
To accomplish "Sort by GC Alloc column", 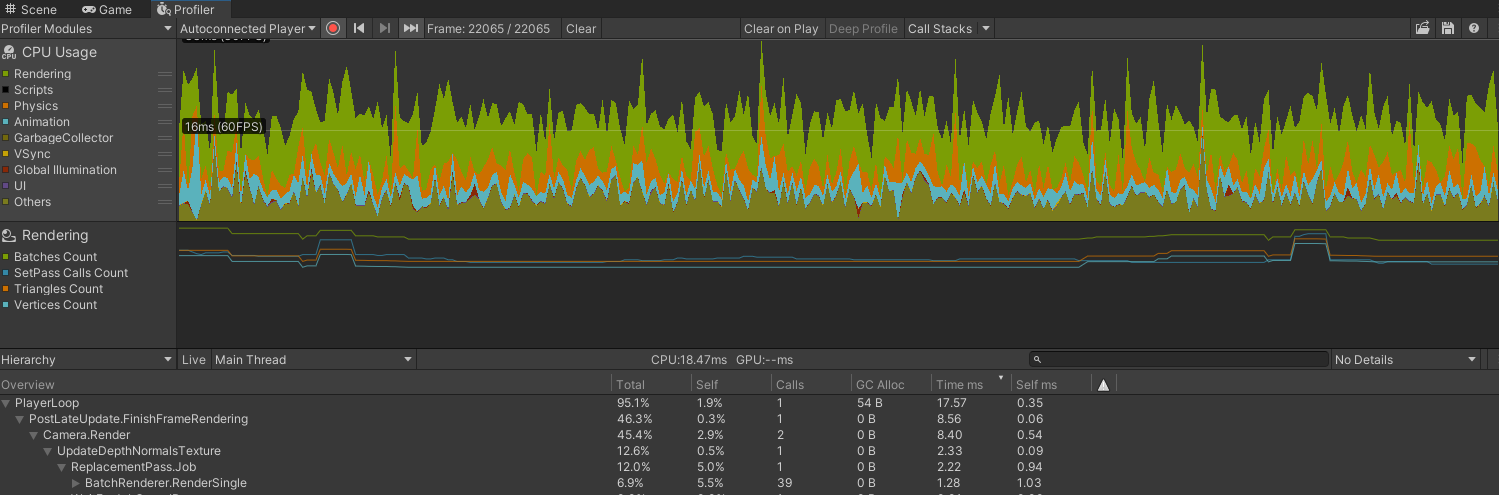I will 891,385.
